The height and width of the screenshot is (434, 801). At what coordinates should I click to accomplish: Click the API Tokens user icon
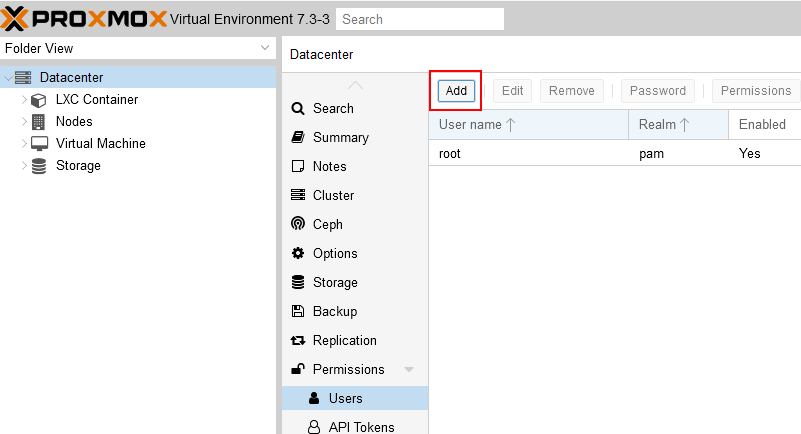314,427
